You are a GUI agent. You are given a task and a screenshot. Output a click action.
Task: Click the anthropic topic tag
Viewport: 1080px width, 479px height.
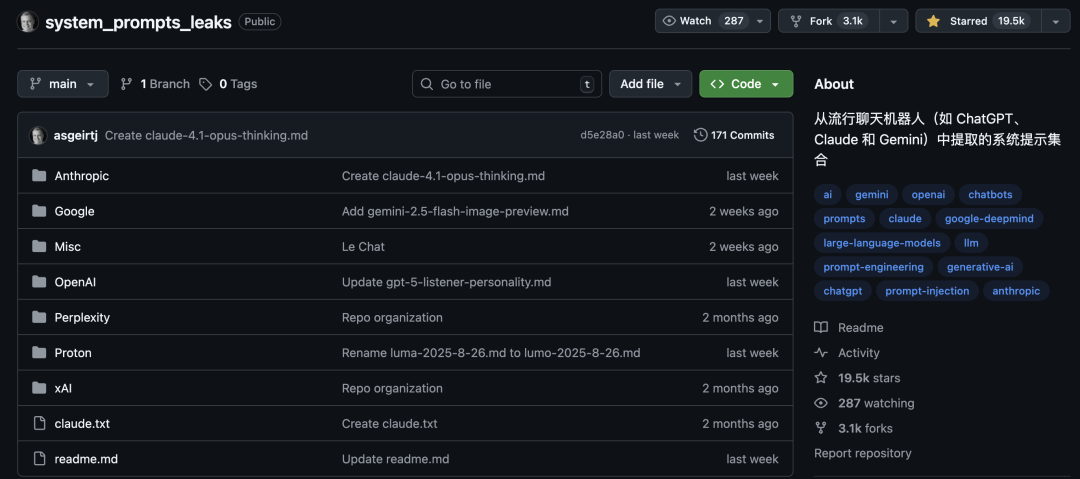point(1016,291)
